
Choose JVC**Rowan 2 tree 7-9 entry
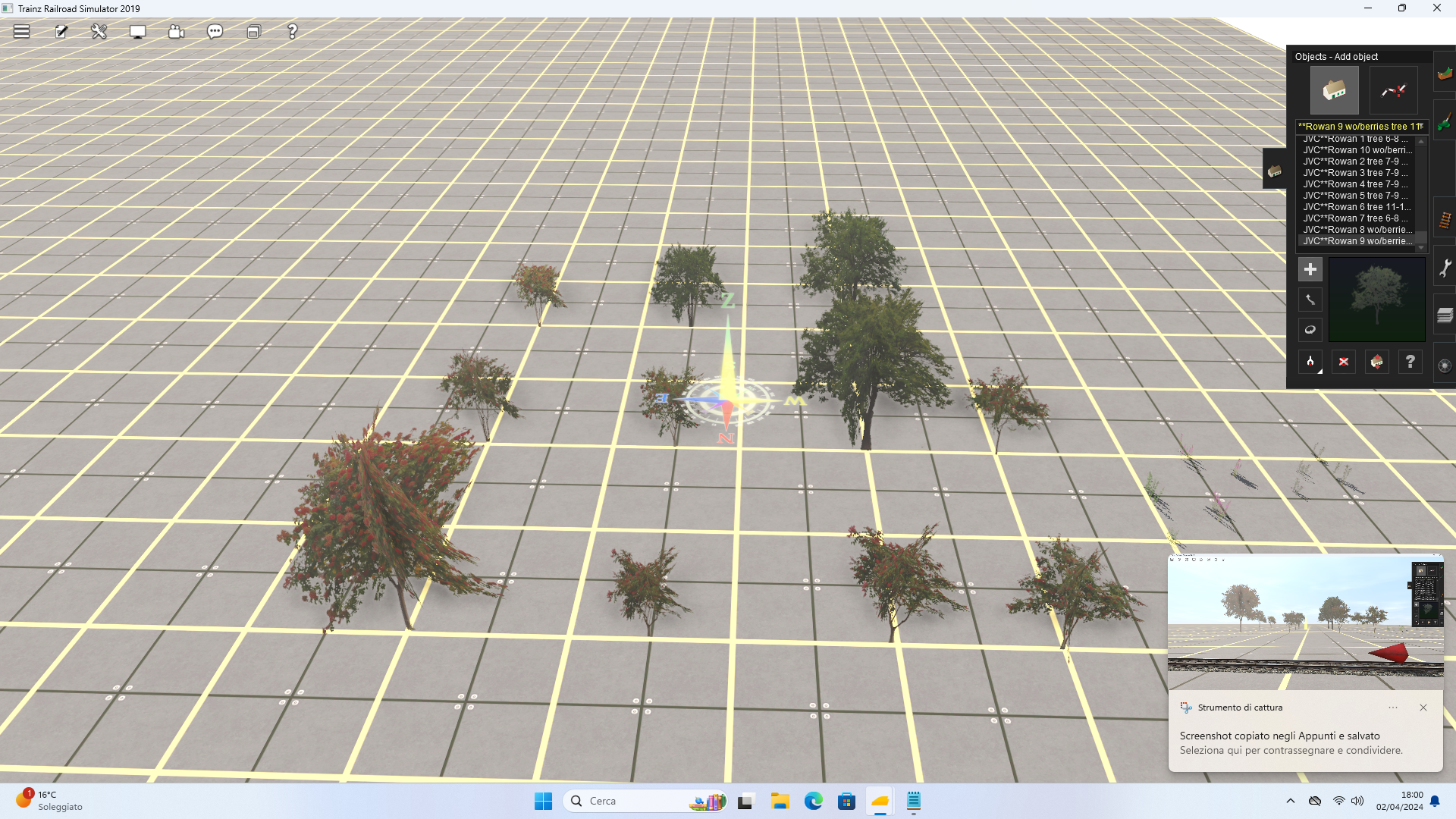[x=1355, y=162]
